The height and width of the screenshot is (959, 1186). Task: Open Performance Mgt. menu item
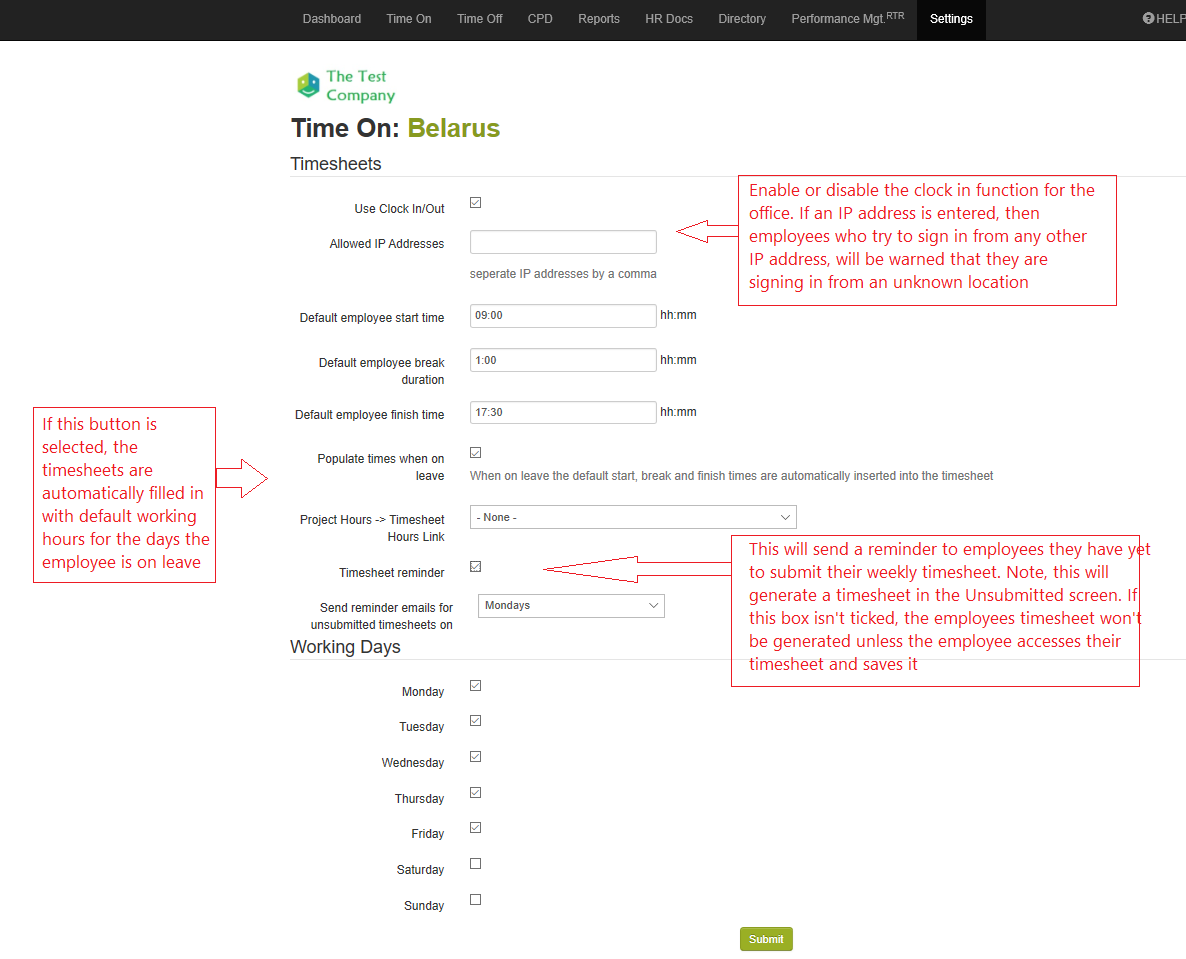(847, 19)
